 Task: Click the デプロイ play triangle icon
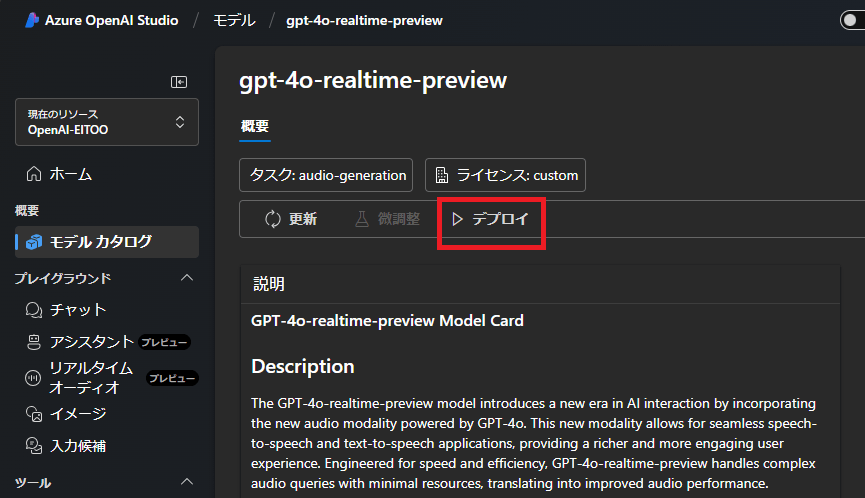tap(457, 219)
